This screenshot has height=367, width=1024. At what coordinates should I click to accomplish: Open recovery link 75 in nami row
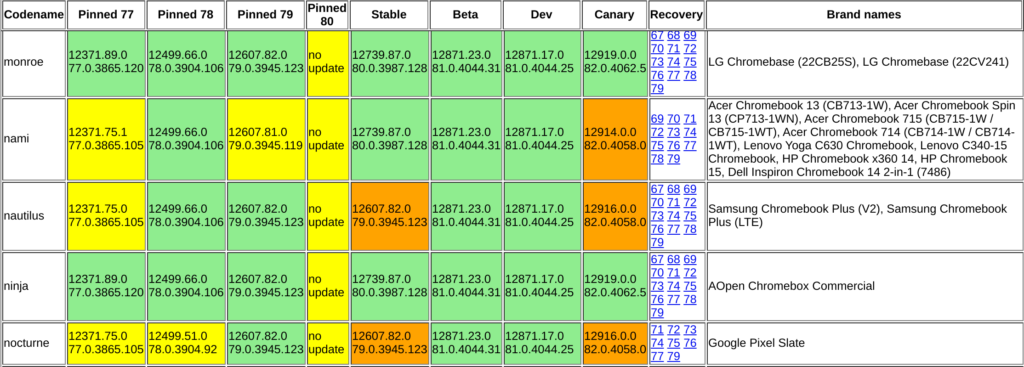coord(657,146)
